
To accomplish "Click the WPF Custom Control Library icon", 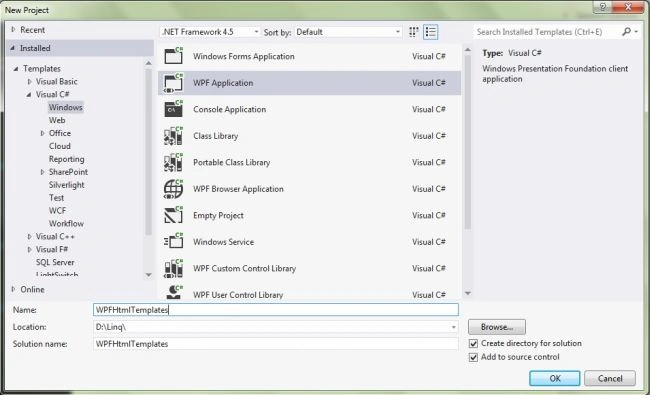I will pos(173,268).
